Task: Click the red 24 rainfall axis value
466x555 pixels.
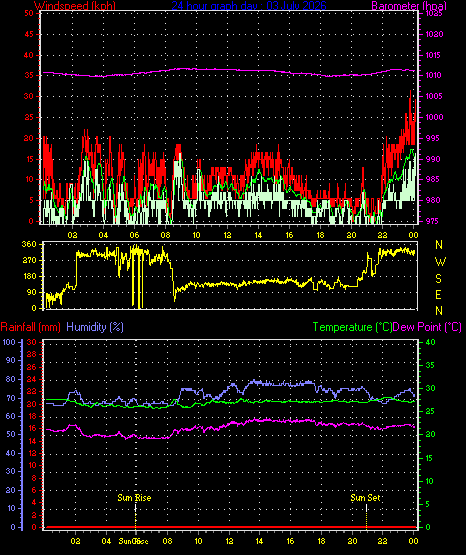Action: [x=32, y=379]
